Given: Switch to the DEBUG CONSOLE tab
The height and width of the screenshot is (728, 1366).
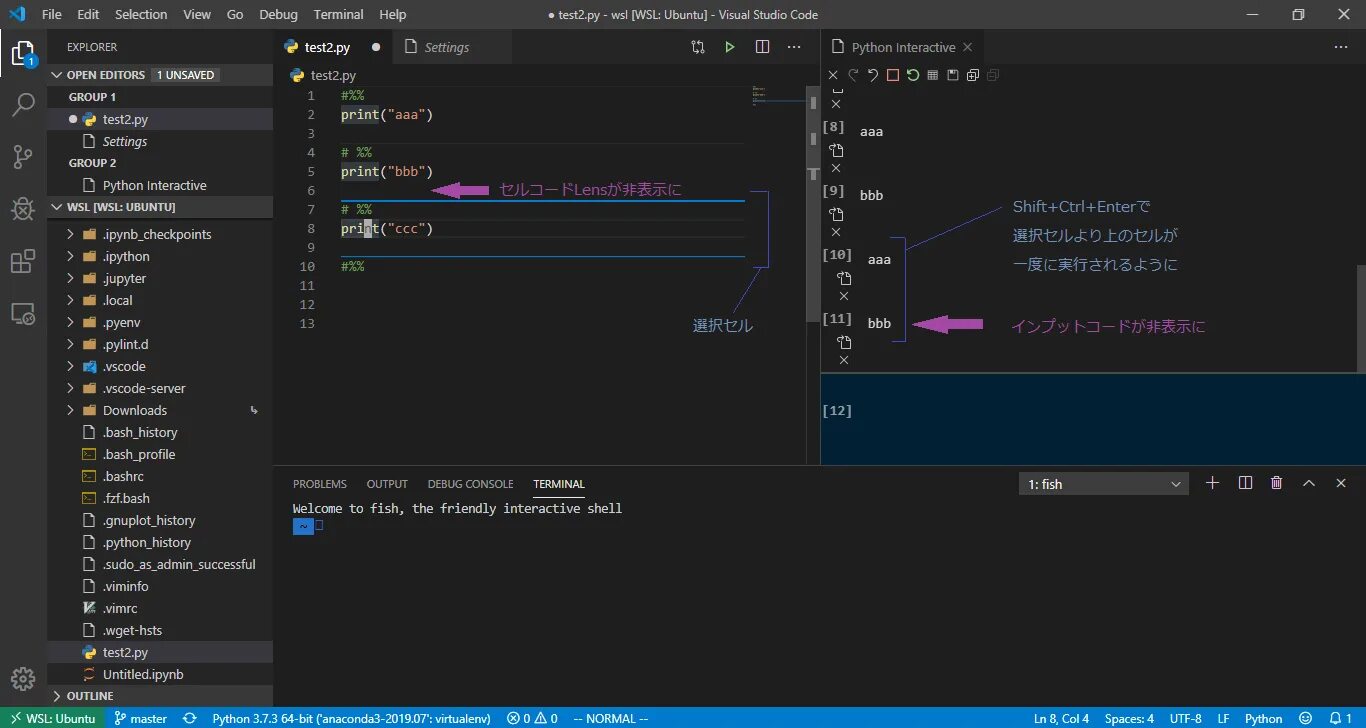Looking at the screenshot, I should 470,484.
